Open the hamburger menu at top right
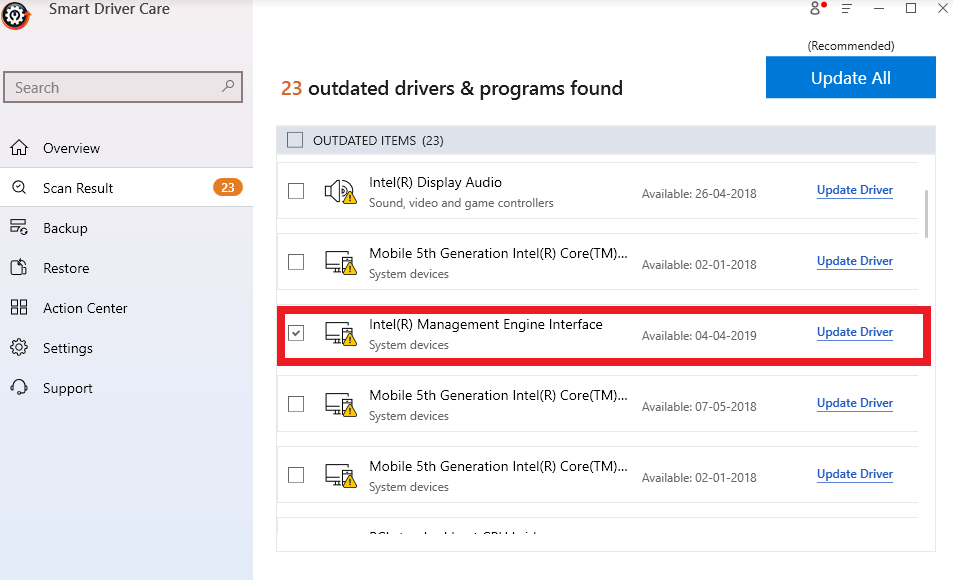This screenshot has height=580, width=953. (845, 8)
